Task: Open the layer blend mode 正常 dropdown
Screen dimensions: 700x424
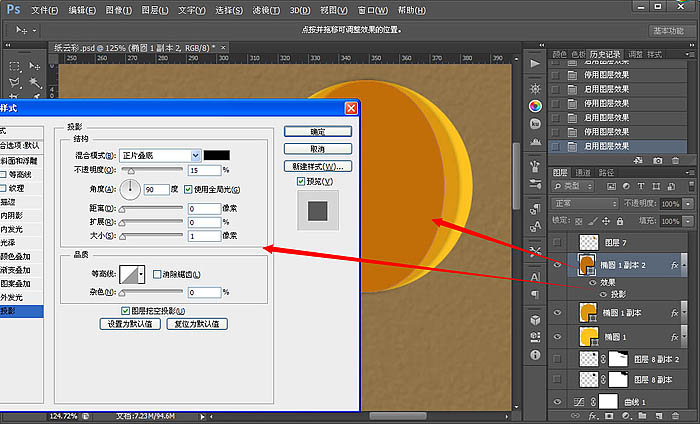Action: point(585,204)
